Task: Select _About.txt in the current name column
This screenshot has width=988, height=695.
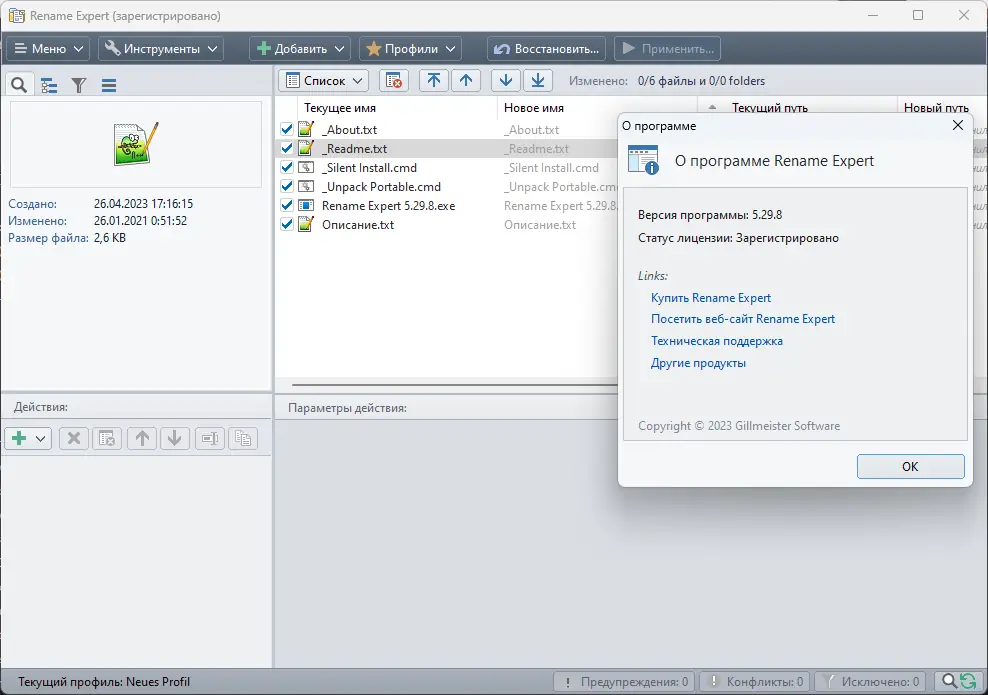Action: click(349, 130)
